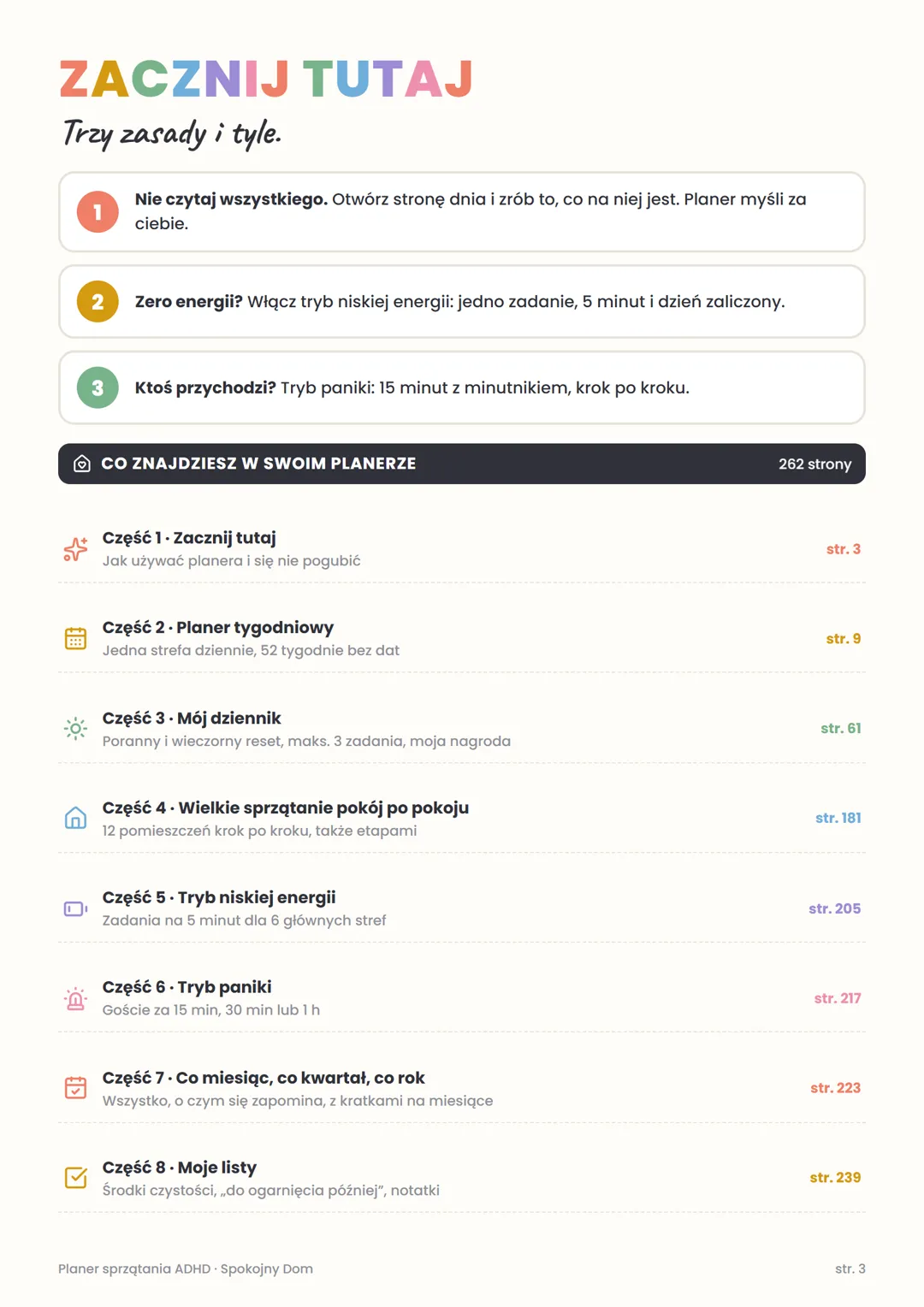The height and width of the screenshot is (1307, 924).
Task: Click the alarm siren icon for Tryb paniki
Action: 75,998
